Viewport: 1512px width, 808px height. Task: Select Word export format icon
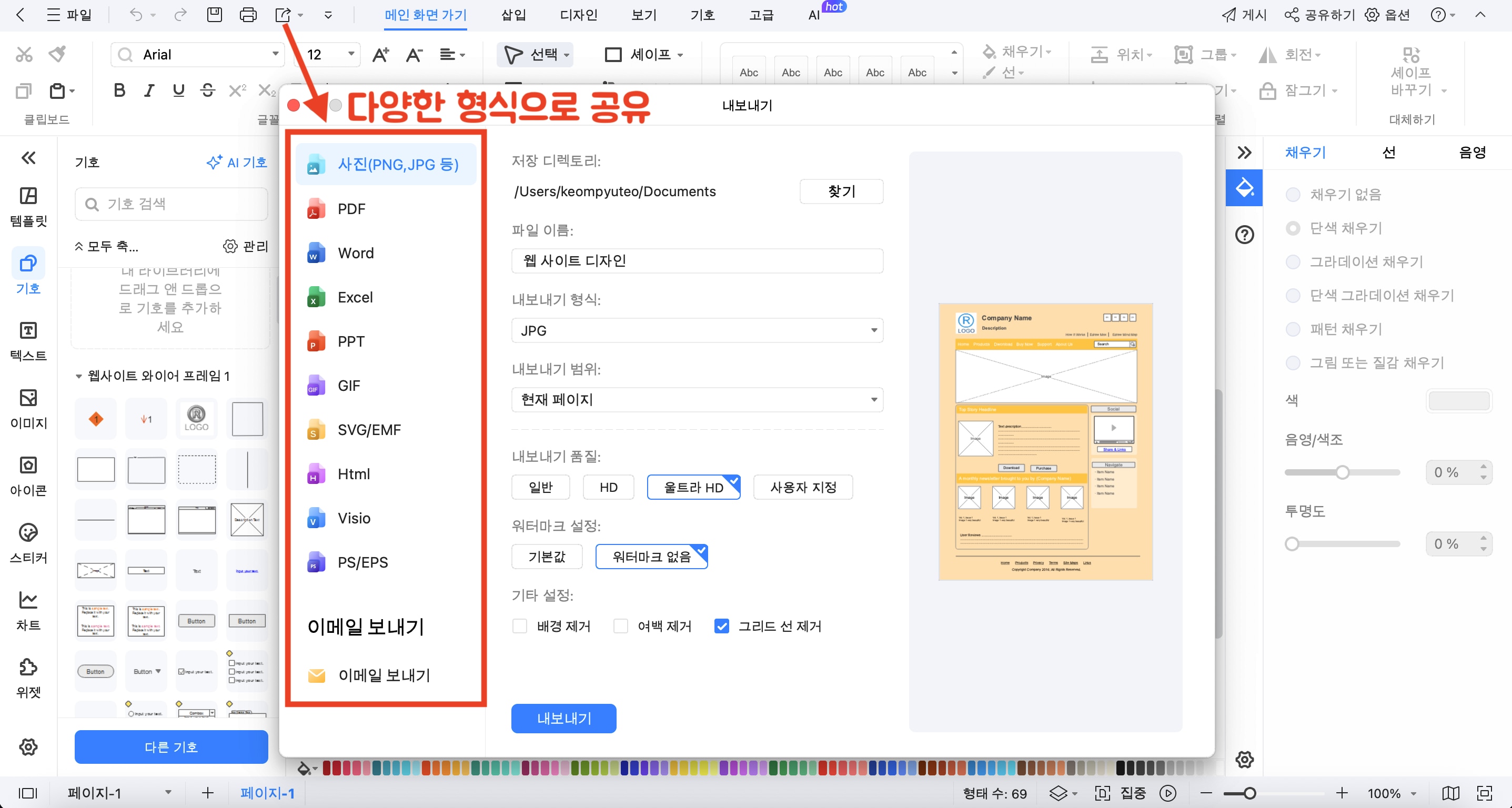point(315,253)
